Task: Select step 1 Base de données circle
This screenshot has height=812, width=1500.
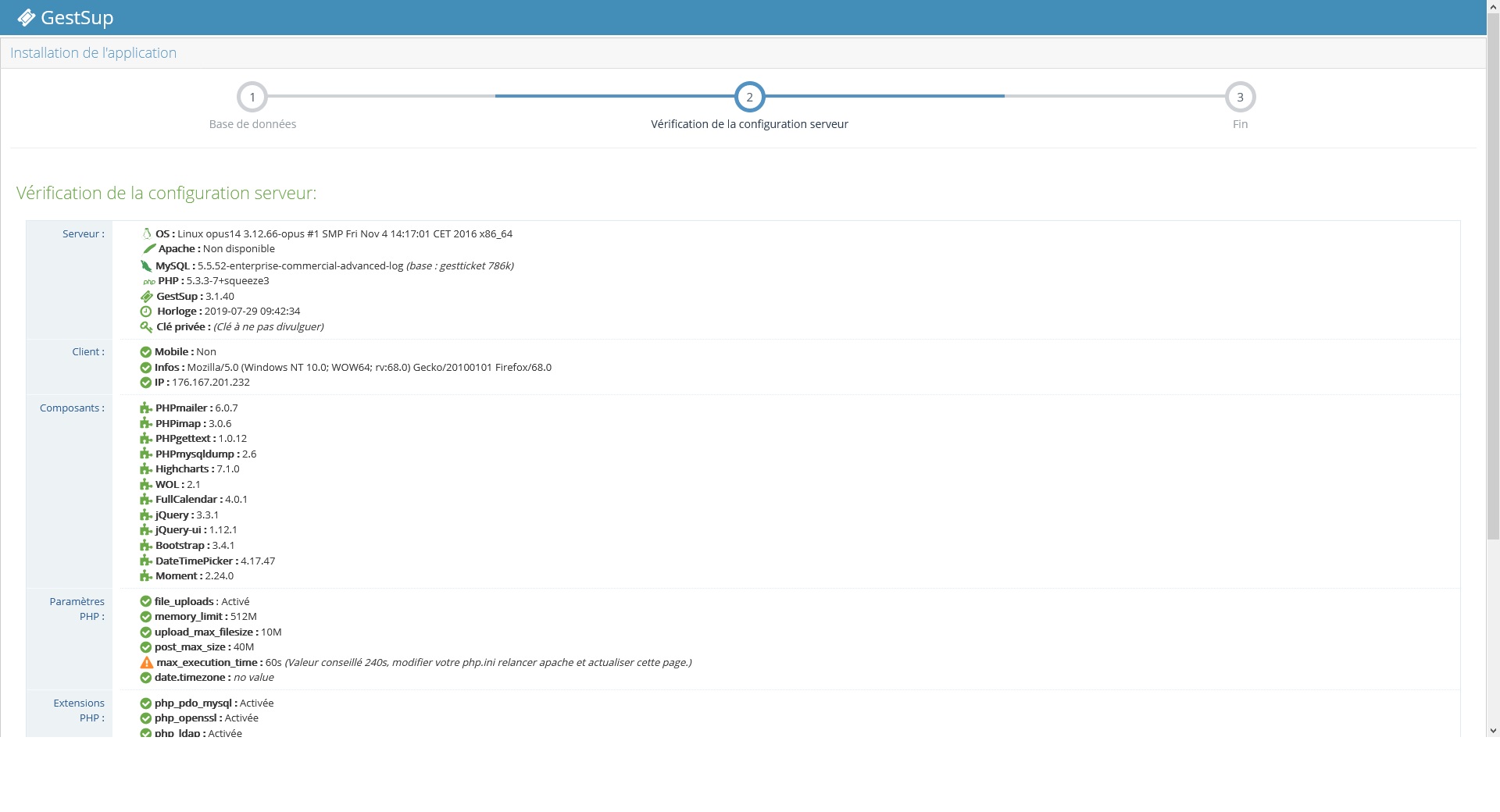Action: [x=252, y=98]
